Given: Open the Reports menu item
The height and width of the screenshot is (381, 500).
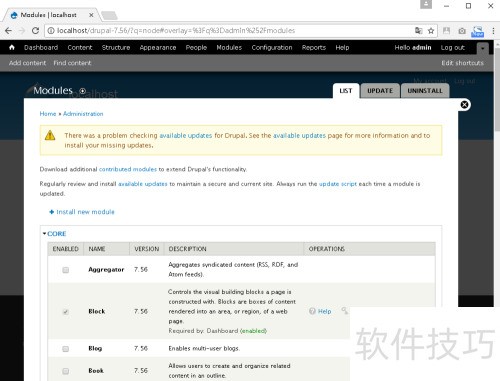Looking at the screenshot, I should pyautogui.click(x=314, y=47).
